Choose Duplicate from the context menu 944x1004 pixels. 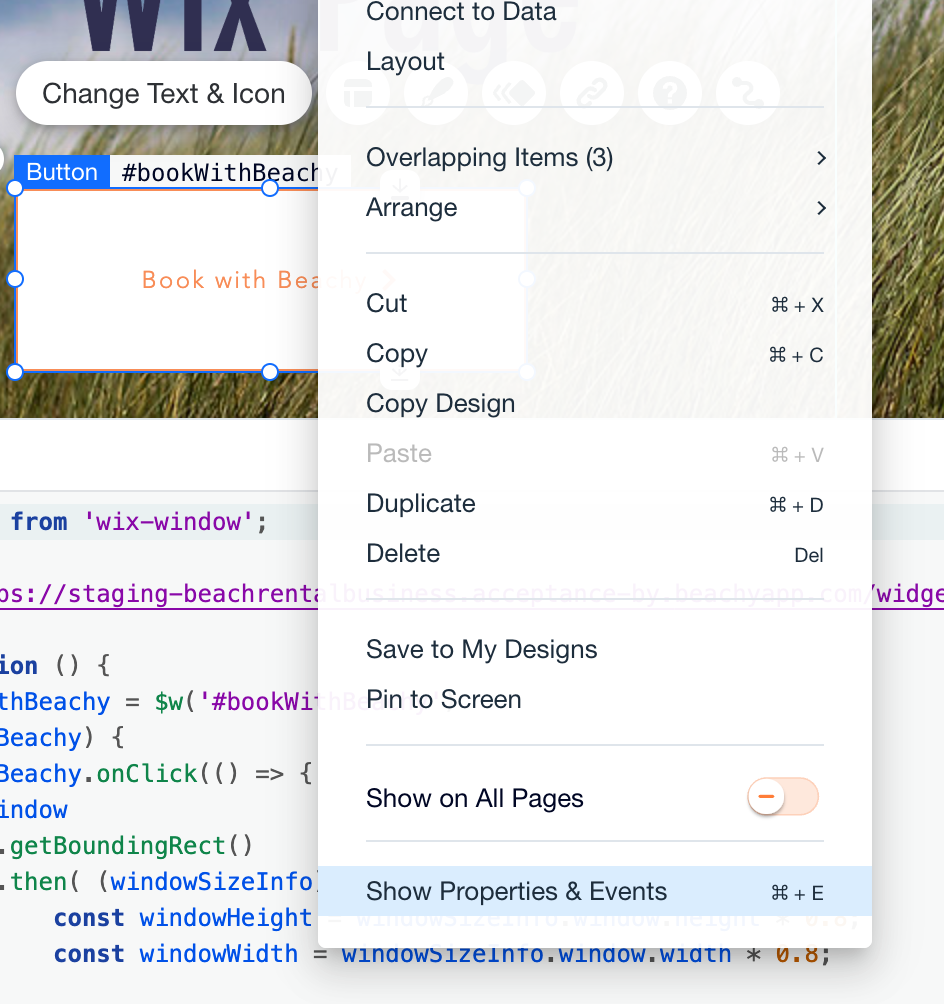click(x=594, y=503)
